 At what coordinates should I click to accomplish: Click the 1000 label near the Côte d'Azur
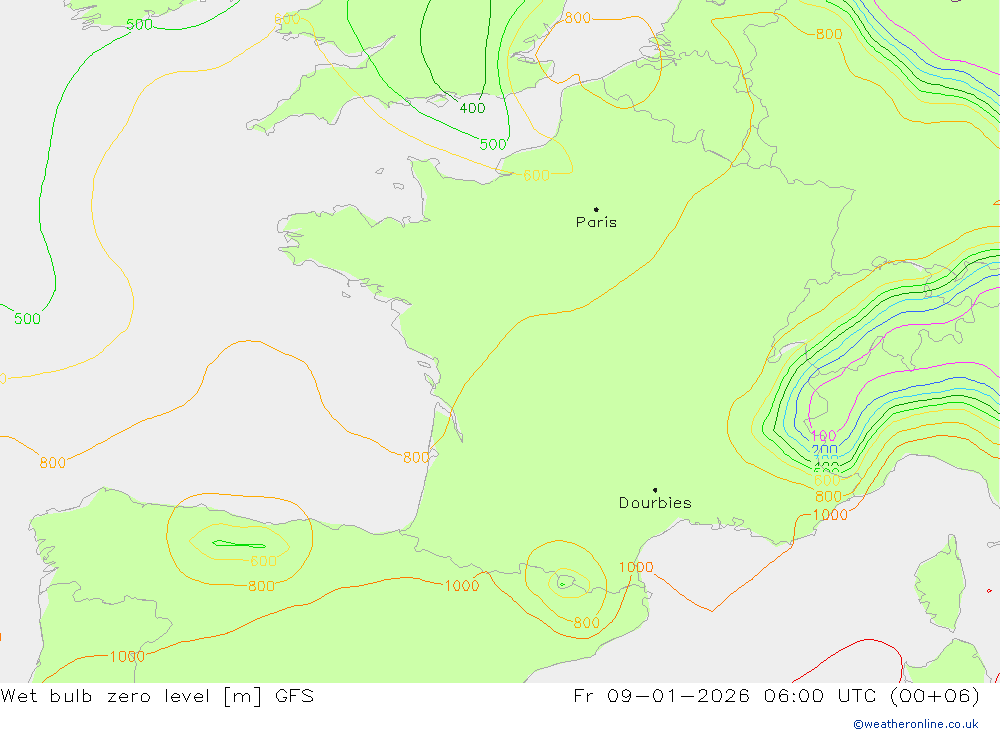pos(830,515)
